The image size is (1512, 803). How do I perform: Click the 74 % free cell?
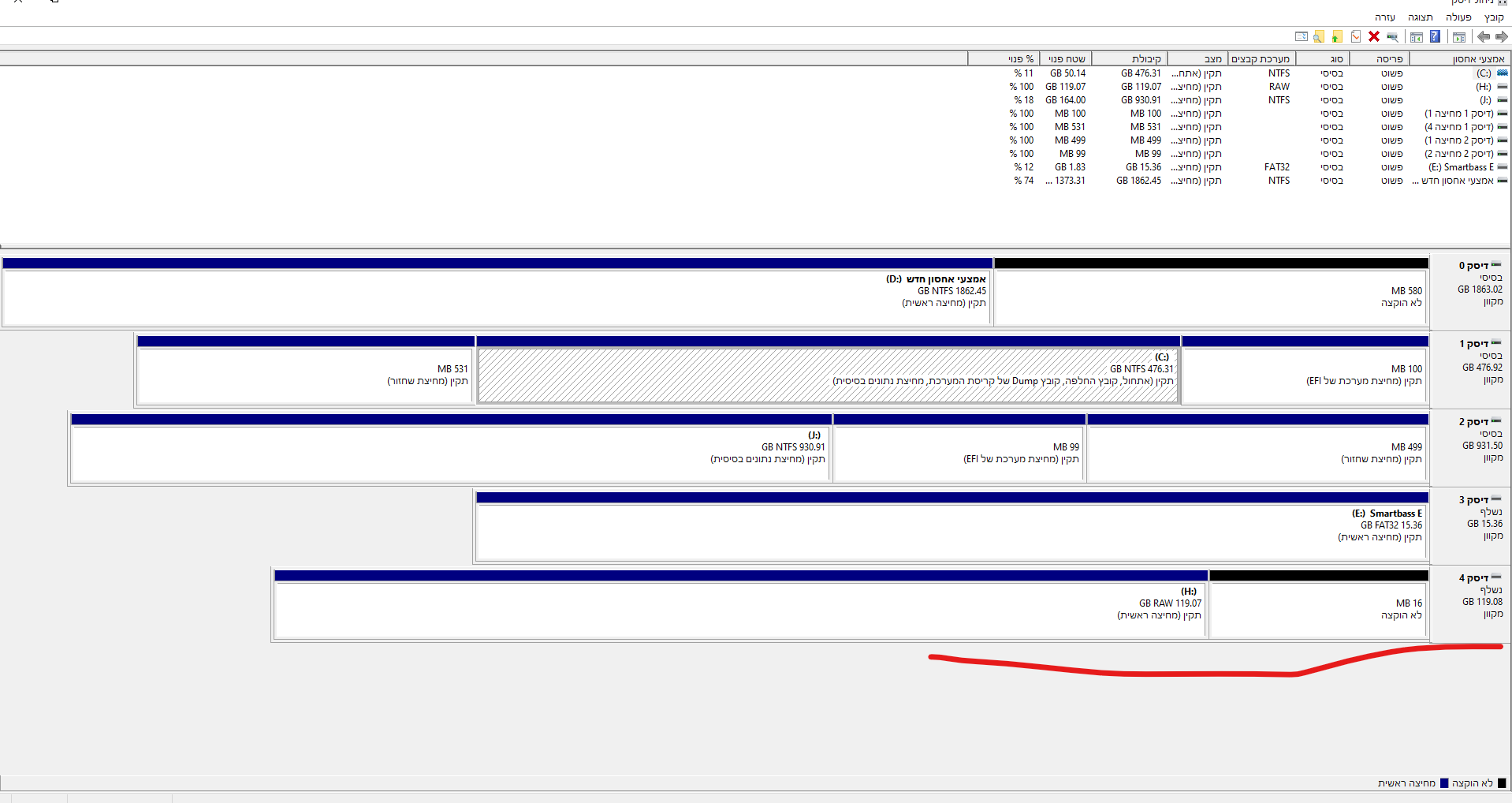1023,181
